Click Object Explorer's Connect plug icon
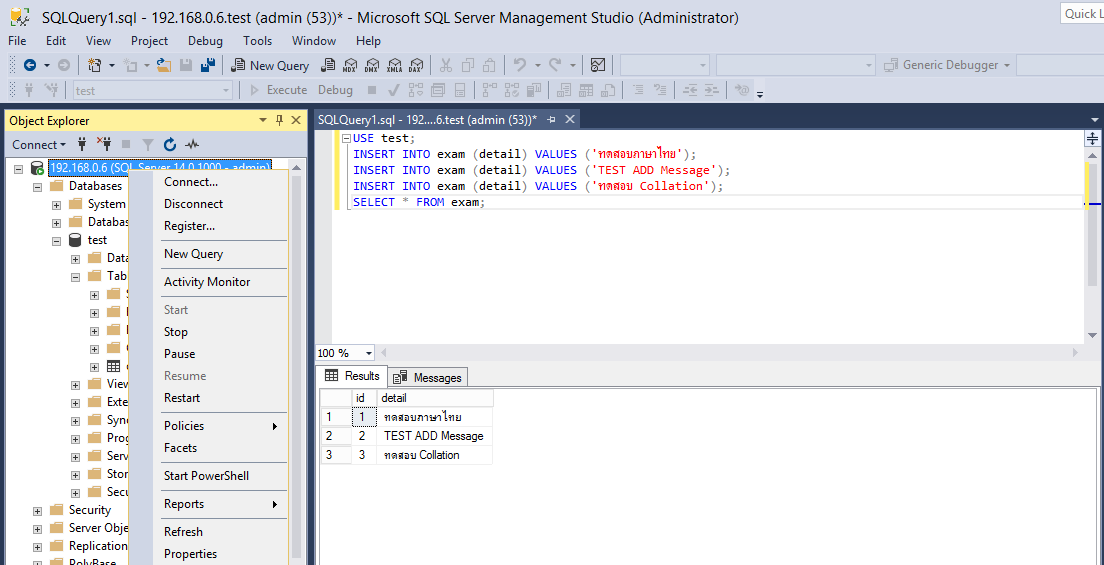This screenshot has height=565, width=1104. point(82,144)
